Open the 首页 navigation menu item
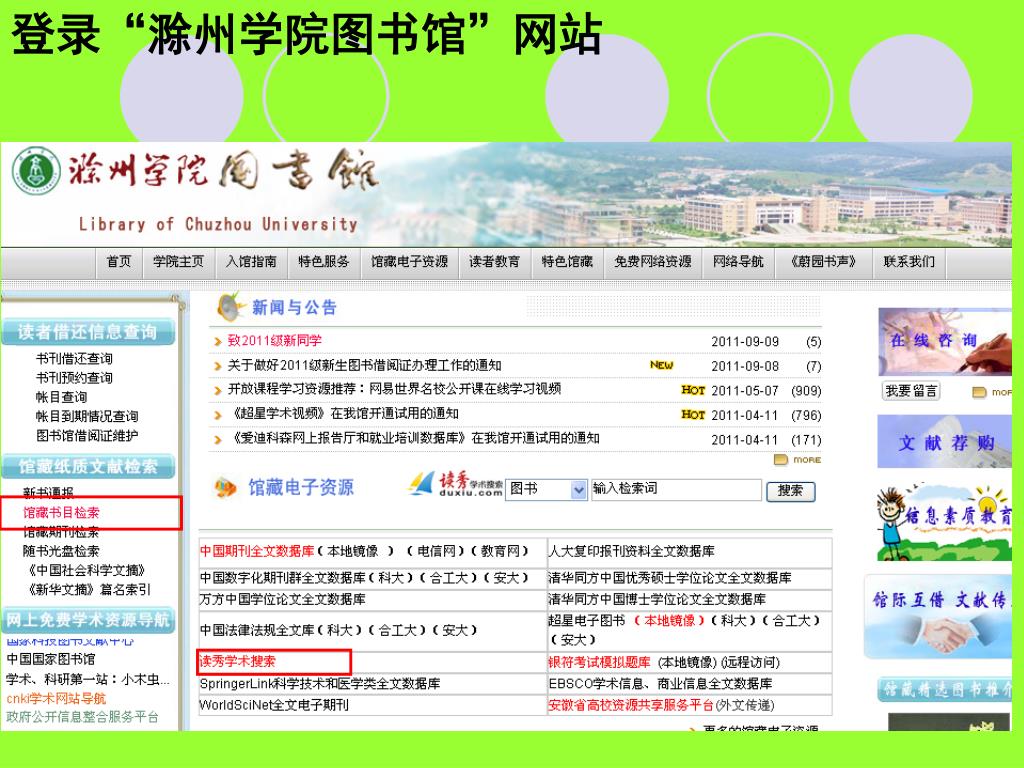The image size is (1024, 768). (118, 262)
